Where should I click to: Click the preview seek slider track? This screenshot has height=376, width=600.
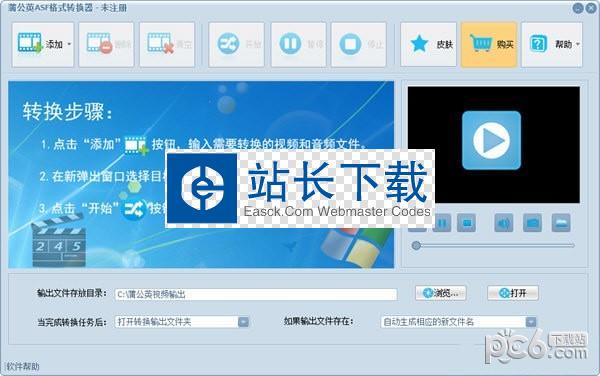tap(494, 246)
